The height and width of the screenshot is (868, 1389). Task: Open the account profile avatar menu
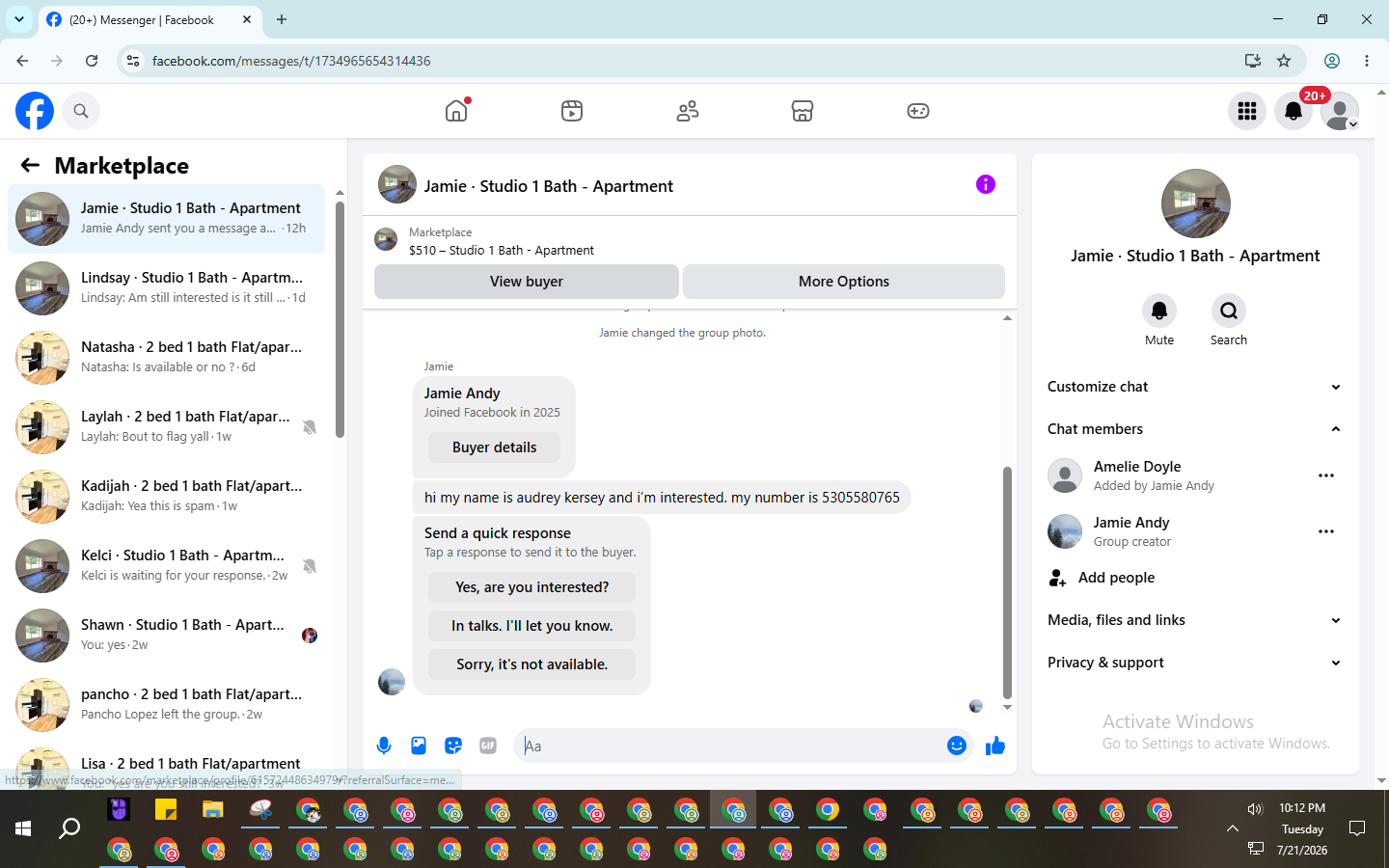pos(1340,111)
